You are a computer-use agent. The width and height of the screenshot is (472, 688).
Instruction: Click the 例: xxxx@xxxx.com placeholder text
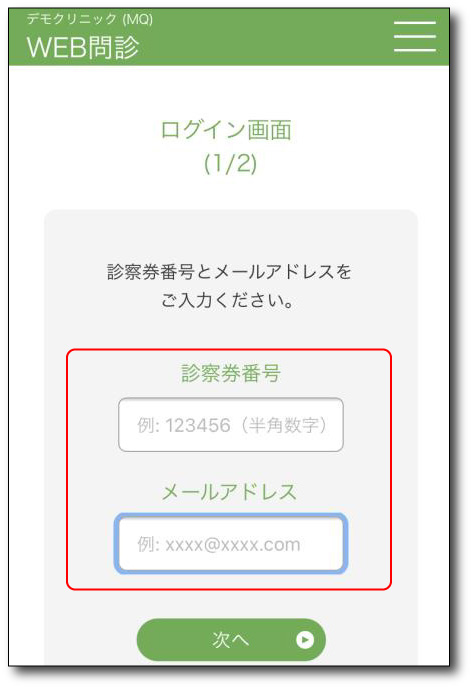219,545
